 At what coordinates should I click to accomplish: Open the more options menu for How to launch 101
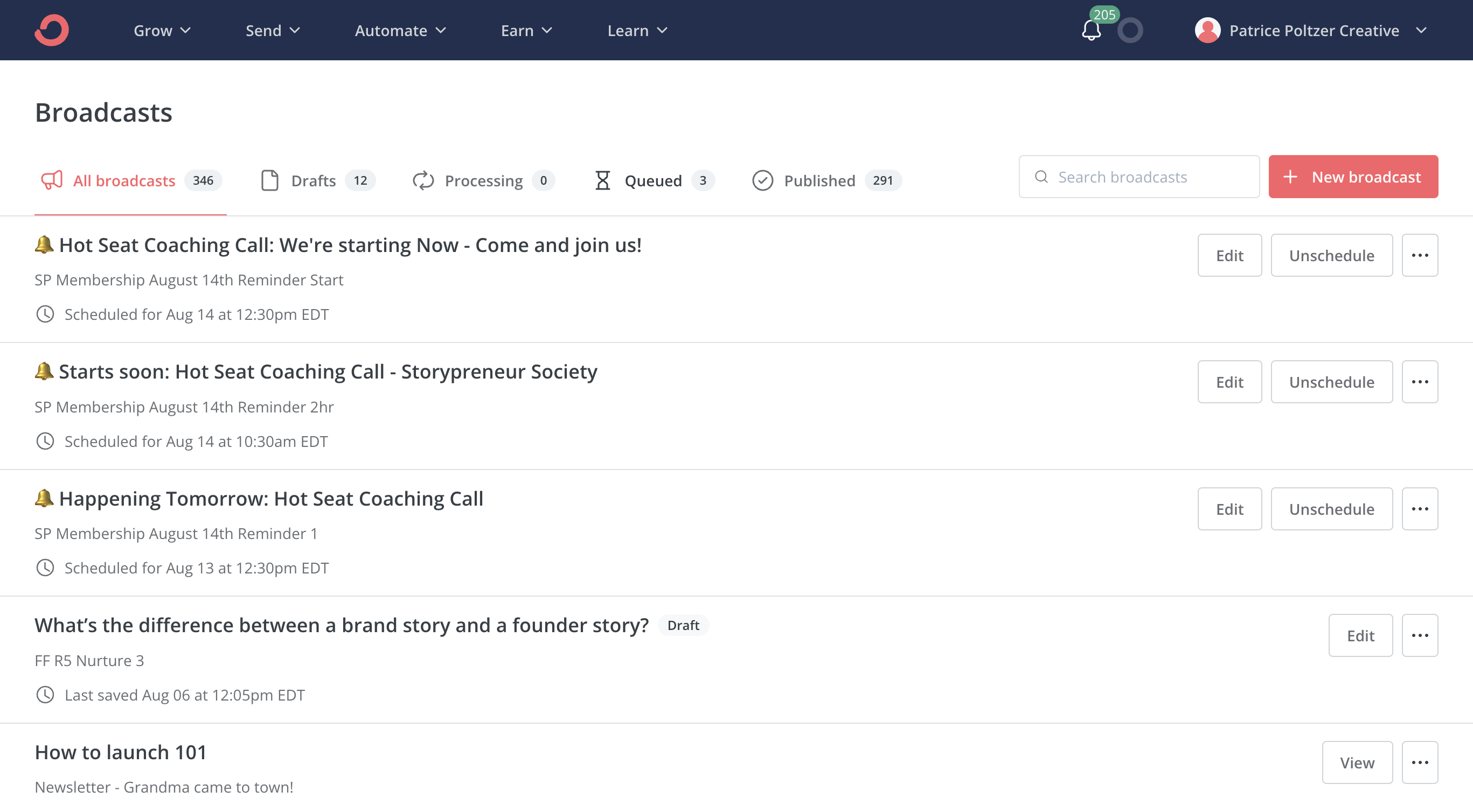click(1420, 763)
